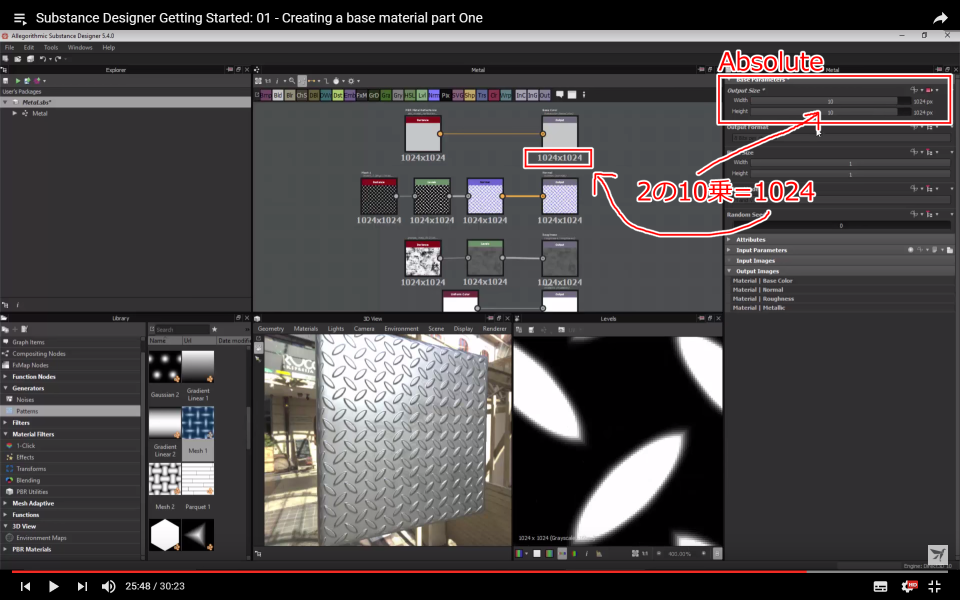The height and width of the screenshot is (600, 960).
Task: Add a Distance (Dst) node from toolbar
Action: (x=338, y=95)
